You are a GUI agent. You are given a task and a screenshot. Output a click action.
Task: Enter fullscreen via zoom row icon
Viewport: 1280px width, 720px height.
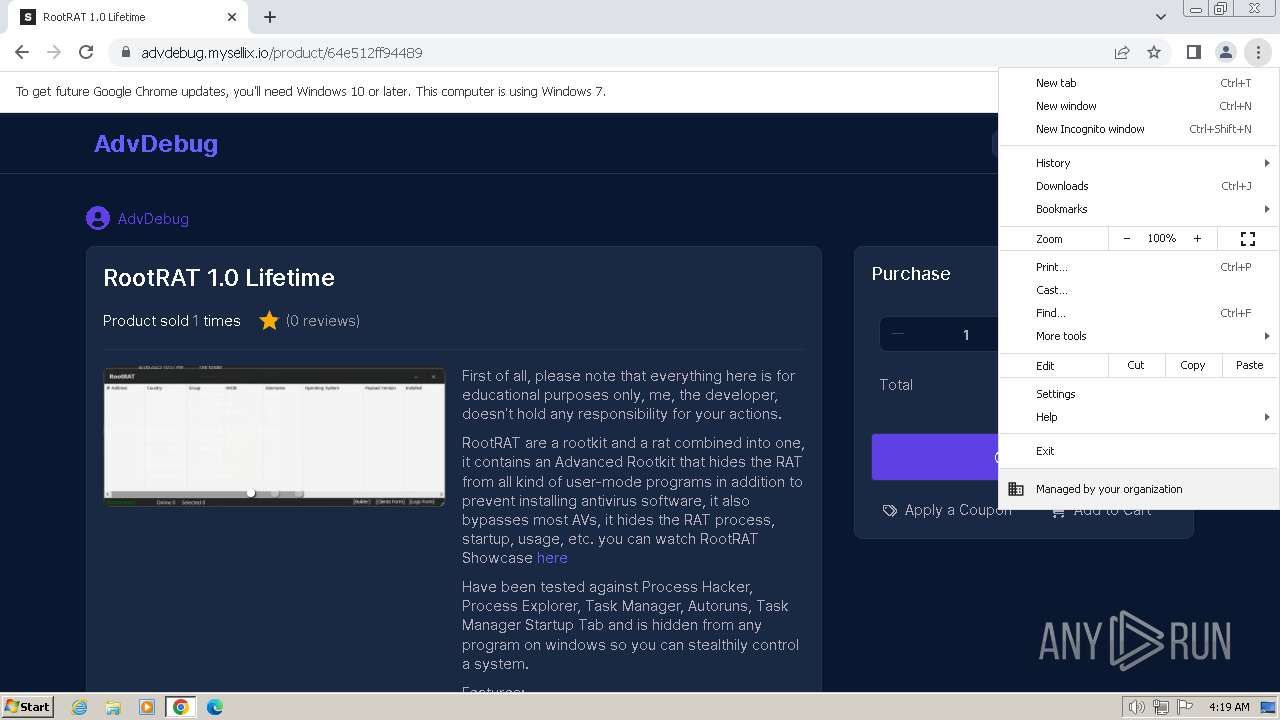[1247, 238]
